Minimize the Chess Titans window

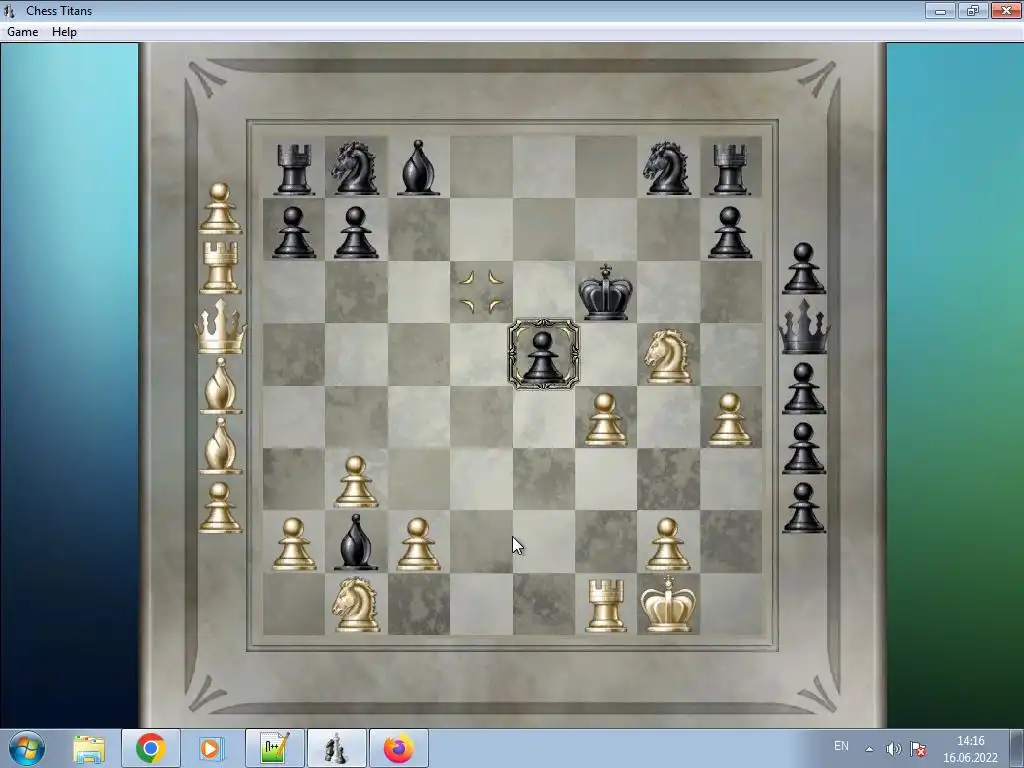(940, 10)
